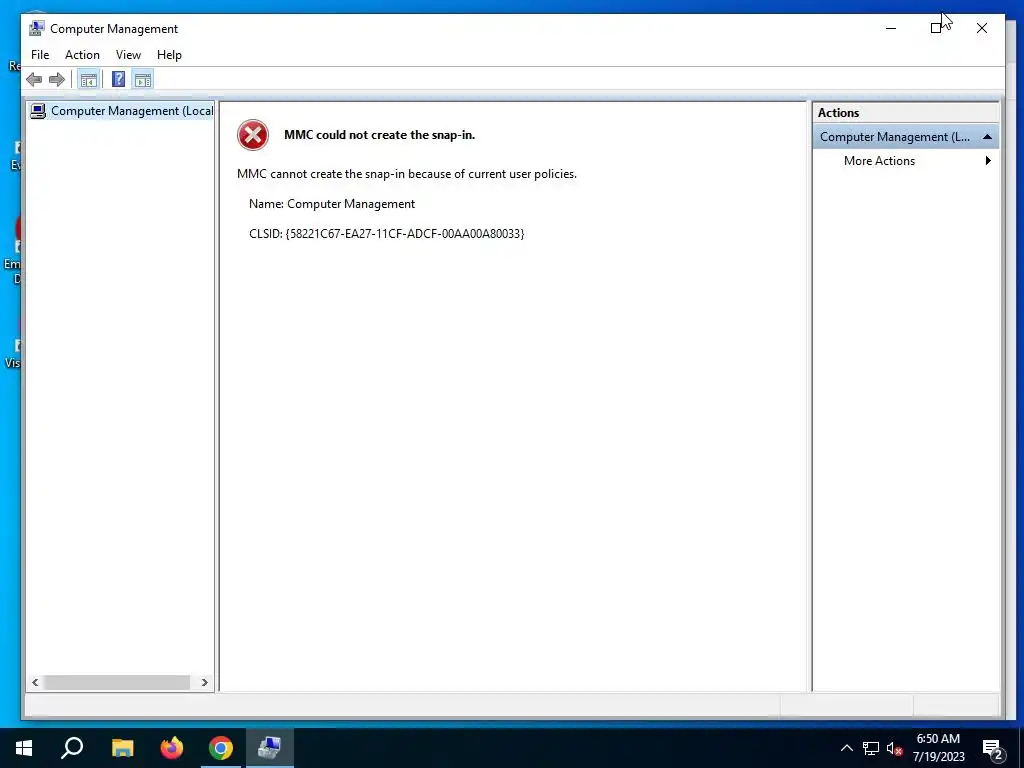Open the notification center icon
Screen dimensions: 1024x768
tap(993, 748)
